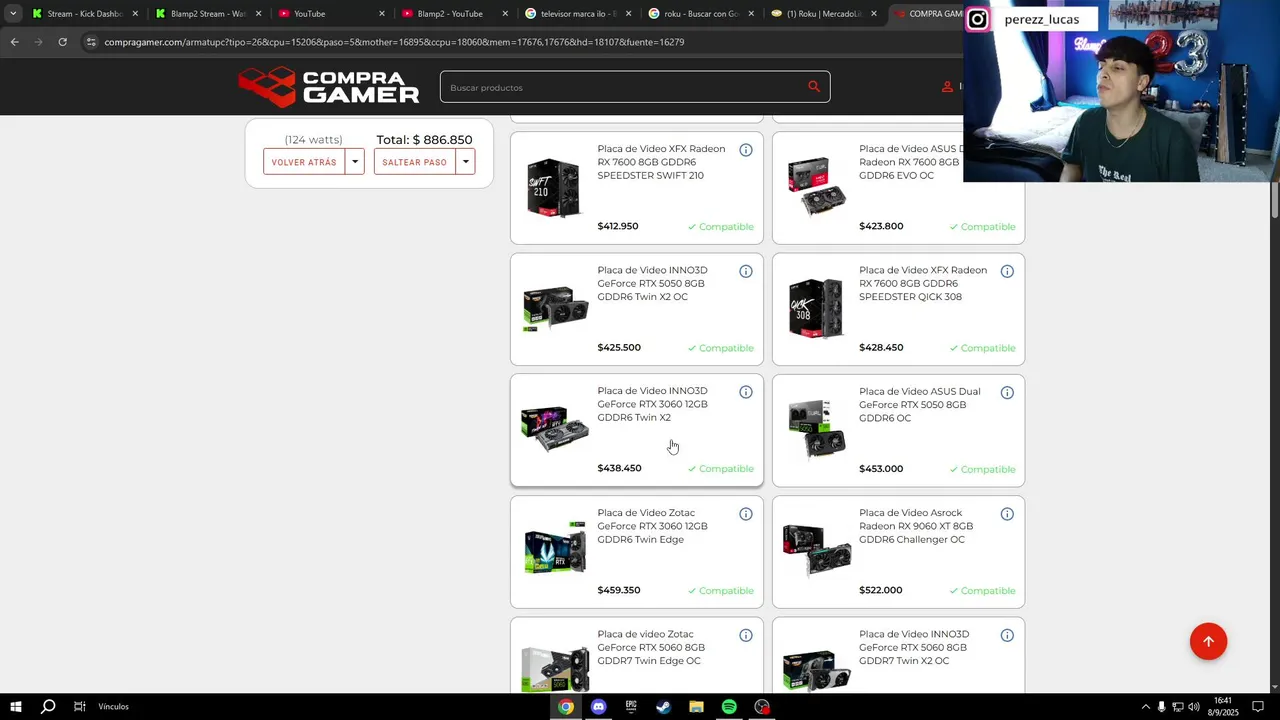1280x720 pixels.
Task: Show info for Zotac RTX 3060 Twin Edge
Action: 746,514
